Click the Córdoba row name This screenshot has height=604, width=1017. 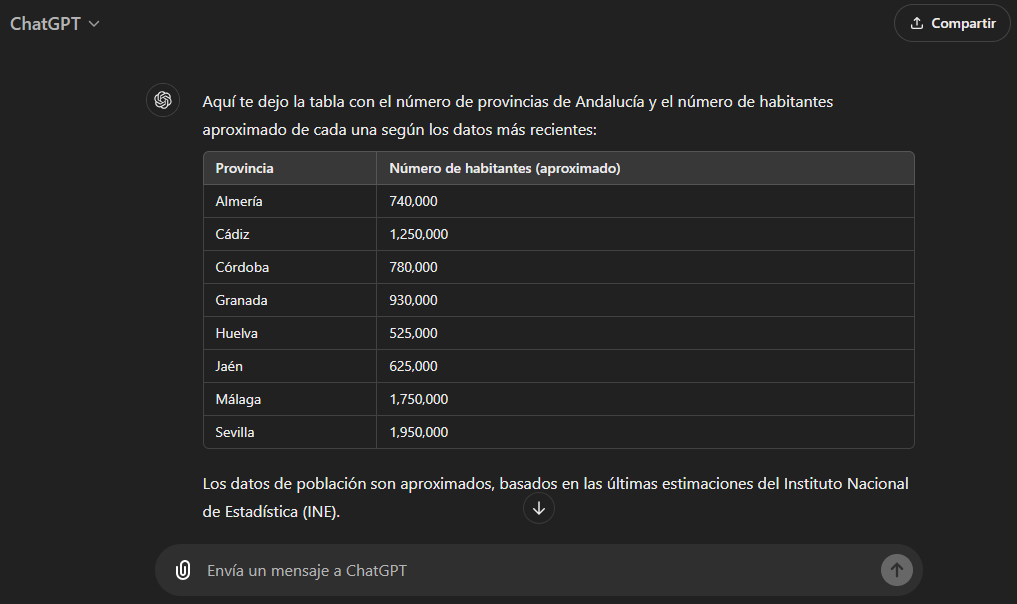tap(242, 267)
